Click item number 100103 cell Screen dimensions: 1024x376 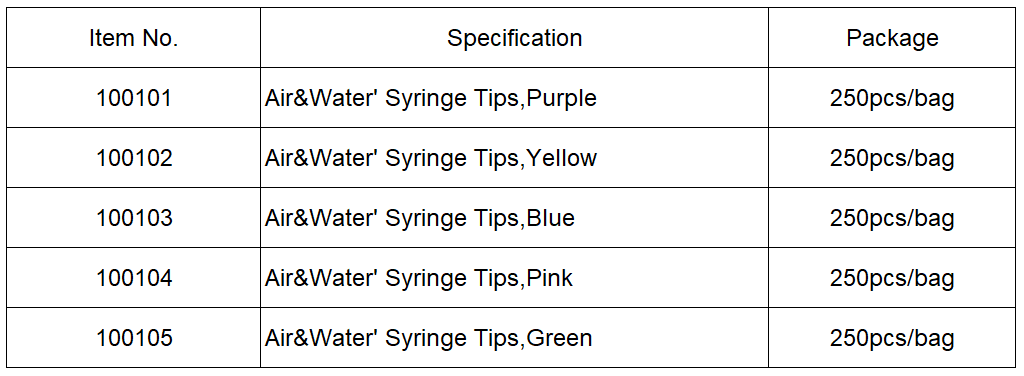133,218
